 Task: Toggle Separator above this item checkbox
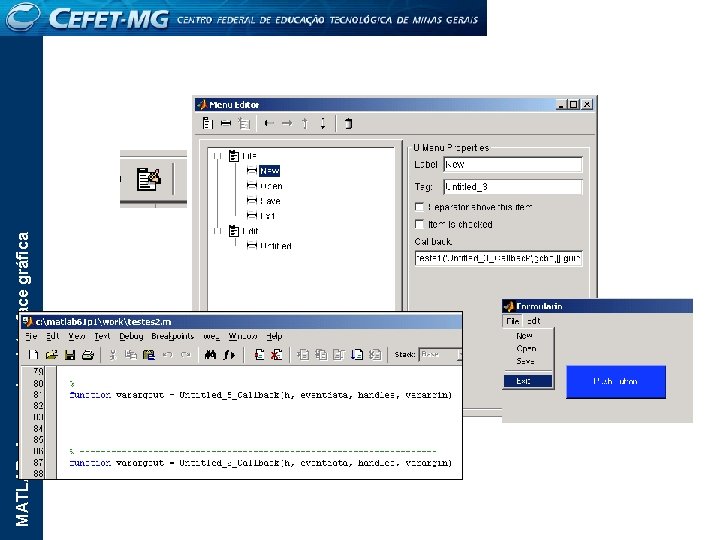click(419, 207)
